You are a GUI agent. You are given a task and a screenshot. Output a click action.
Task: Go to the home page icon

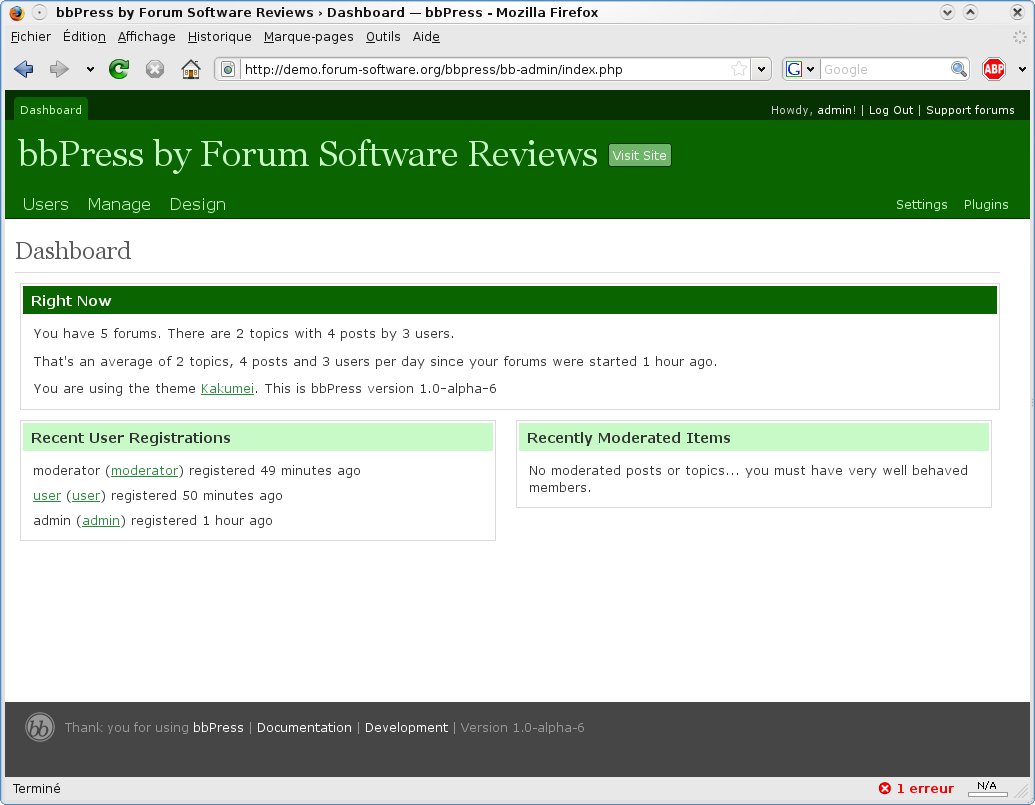[191, 69]
